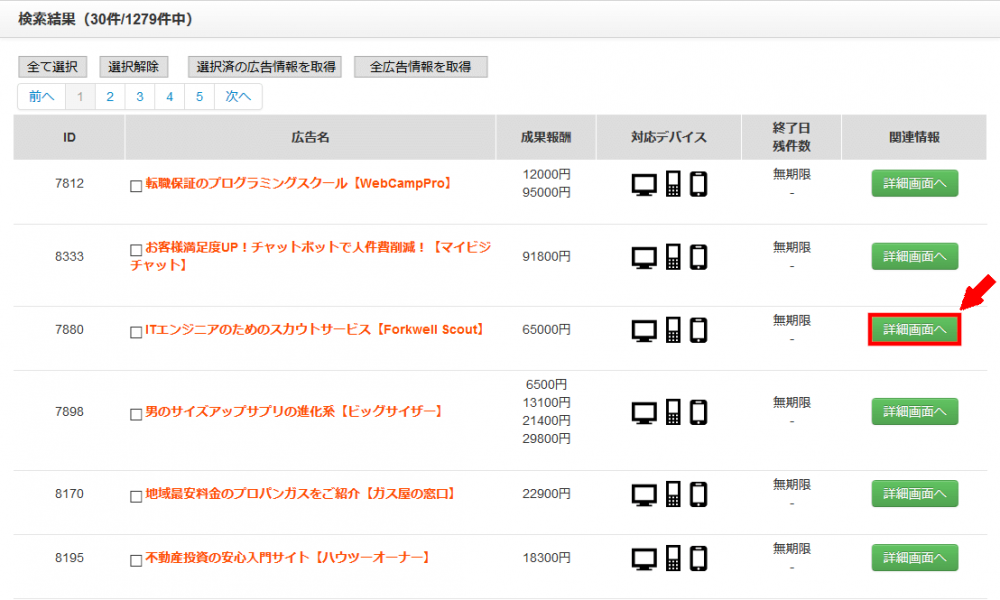Open 詳細画面へ for ad 7898
1000x600 pixels.
point(915,412)
